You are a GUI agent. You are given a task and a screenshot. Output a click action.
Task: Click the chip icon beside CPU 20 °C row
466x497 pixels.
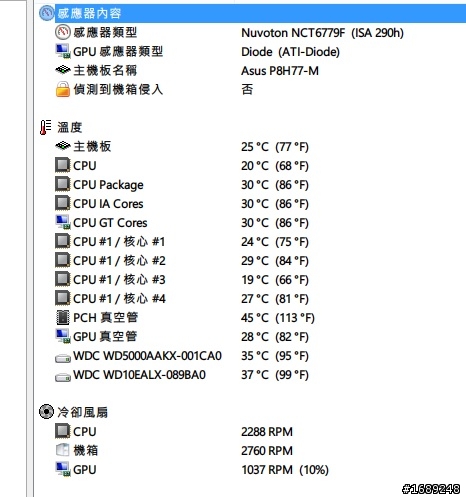[63, 165]
